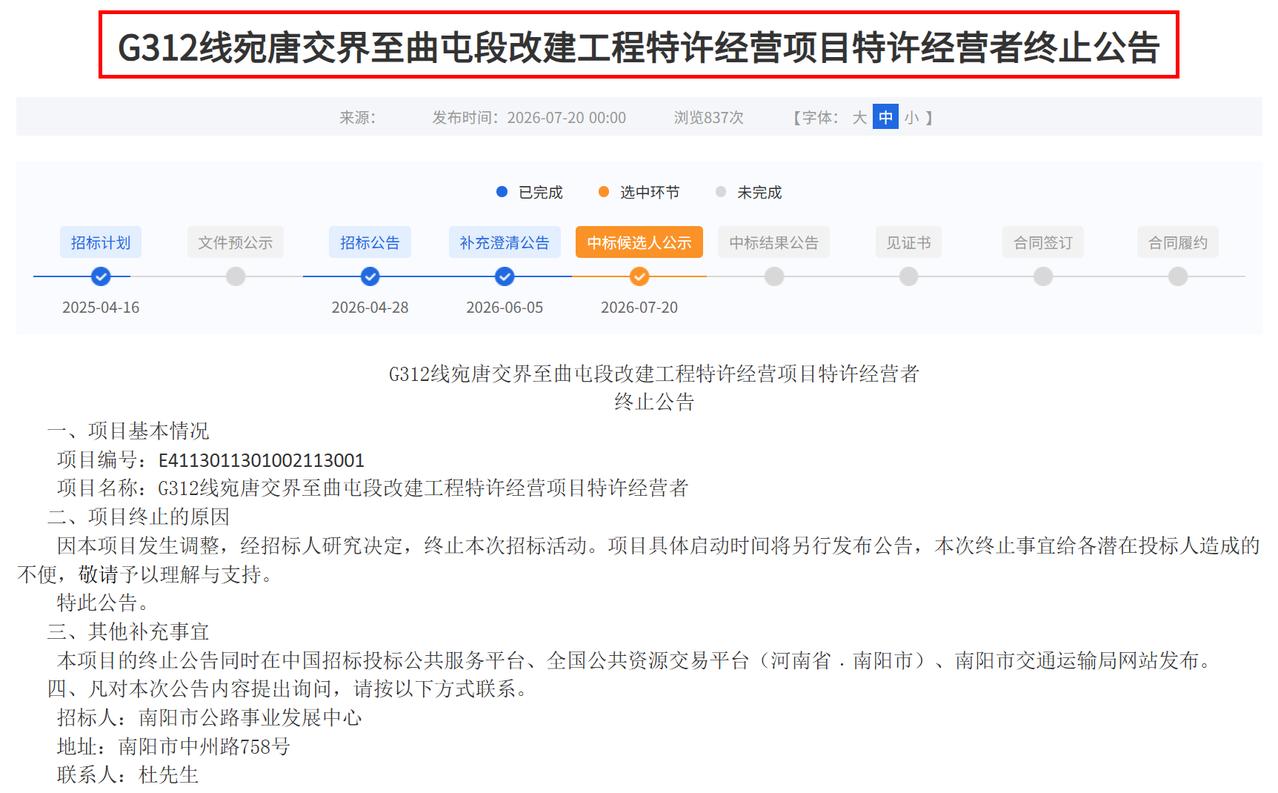Click the date 2026-06-05 under 补充澄清公告
Viewport: 1278px width, 793px height.
(x=504, y=307)
